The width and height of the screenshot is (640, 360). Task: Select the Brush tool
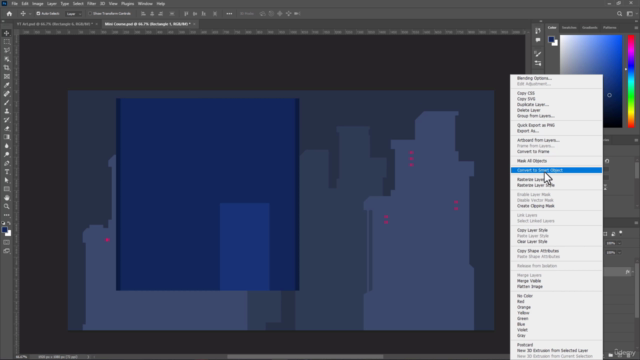click(x=7, y=102)
